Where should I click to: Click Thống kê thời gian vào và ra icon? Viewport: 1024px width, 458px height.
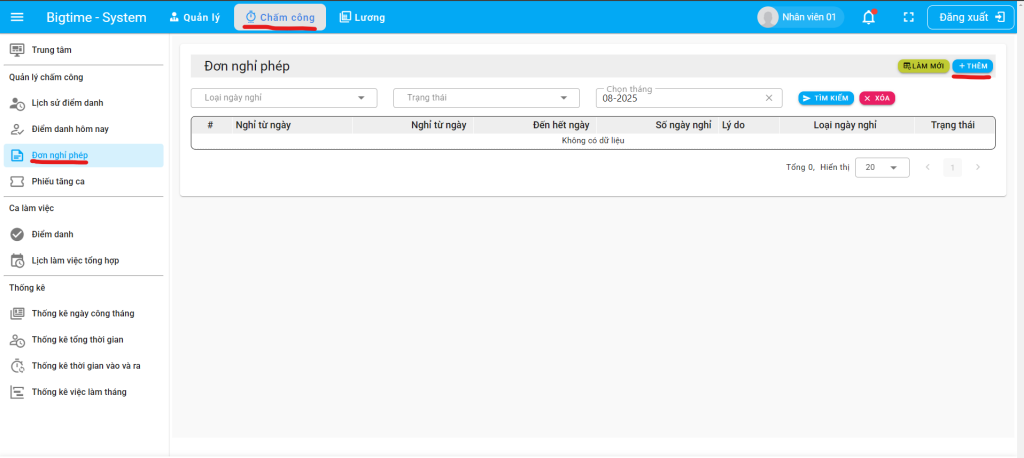16,366
